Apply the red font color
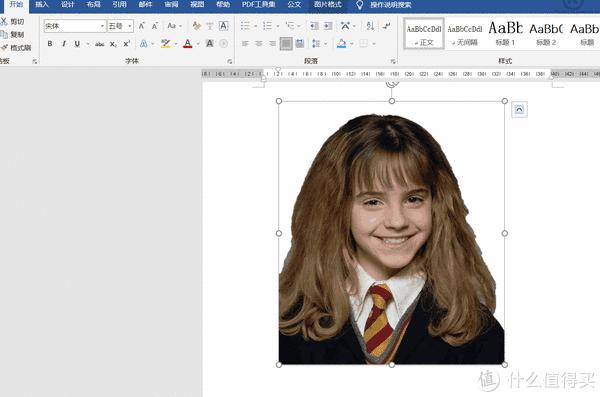Viewport: 600px width, 397px height. (188, 44)
